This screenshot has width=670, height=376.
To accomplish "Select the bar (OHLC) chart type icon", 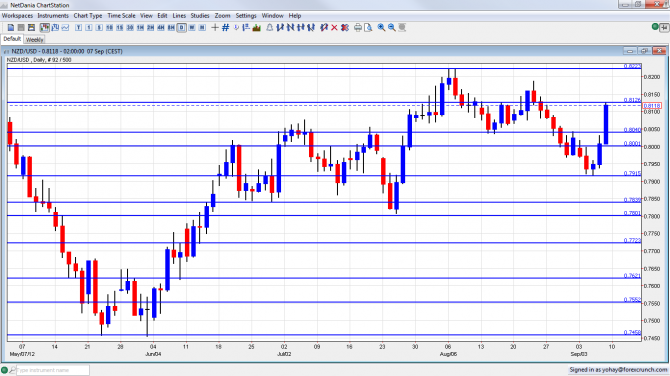I will [55, 27].
